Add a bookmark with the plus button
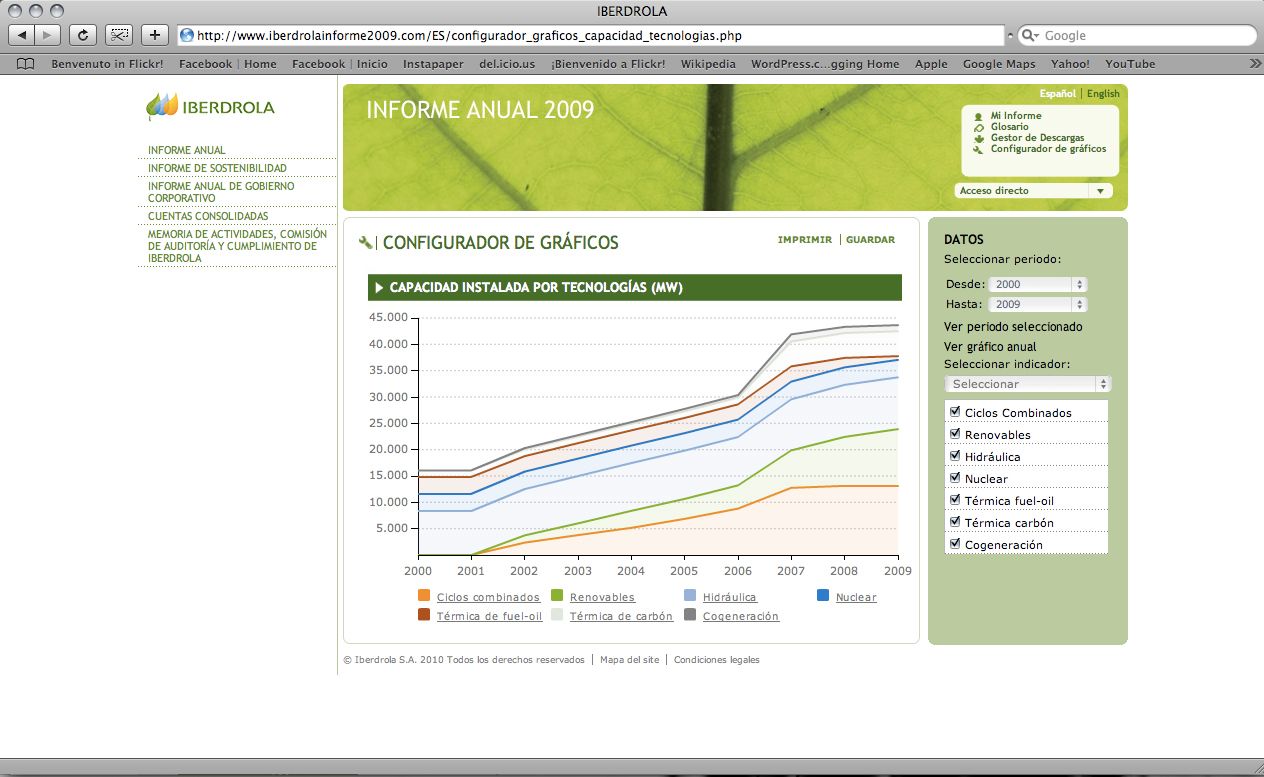This screenshot has width=1264, height=777. point(154,35)
